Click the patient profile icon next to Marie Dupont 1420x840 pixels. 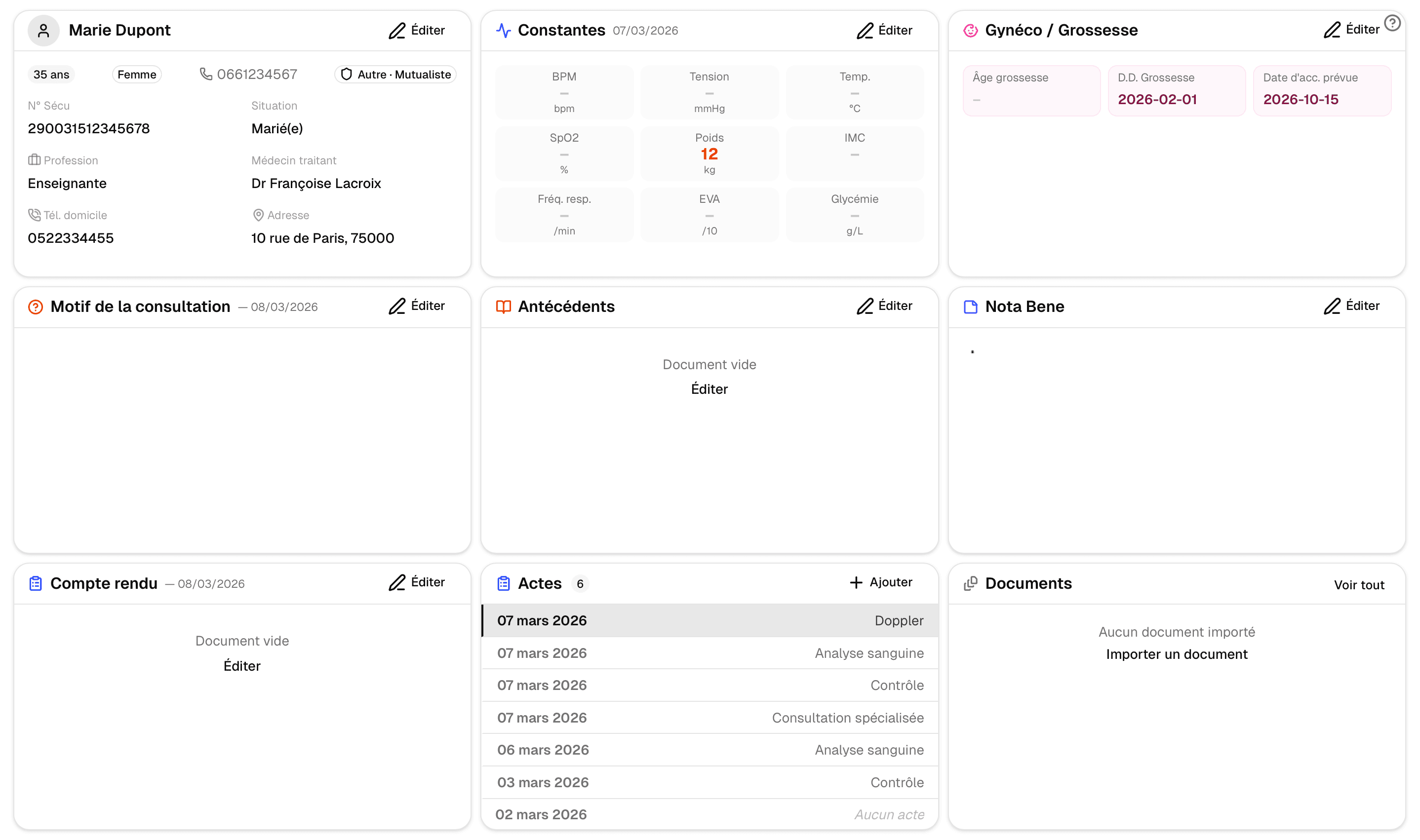(x=43, y=31)
